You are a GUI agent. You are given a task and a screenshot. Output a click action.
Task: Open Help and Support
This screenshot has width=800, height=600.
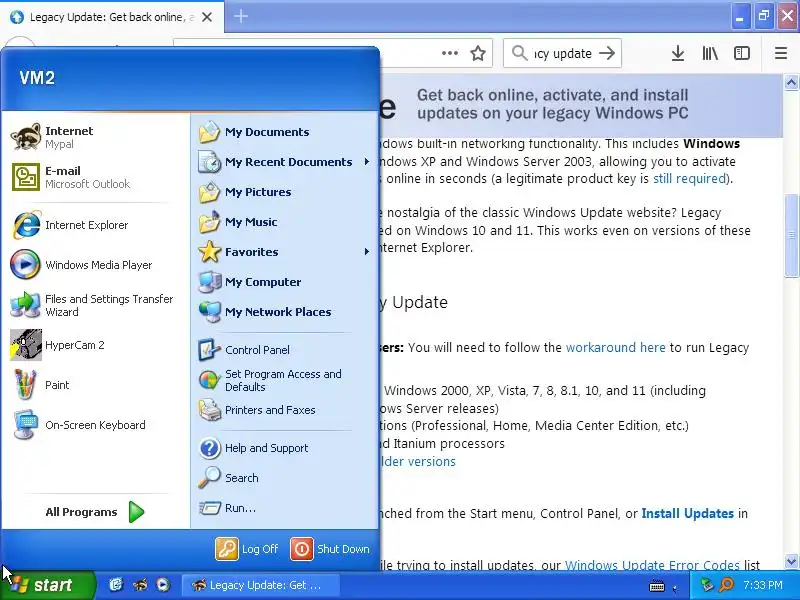284,448
